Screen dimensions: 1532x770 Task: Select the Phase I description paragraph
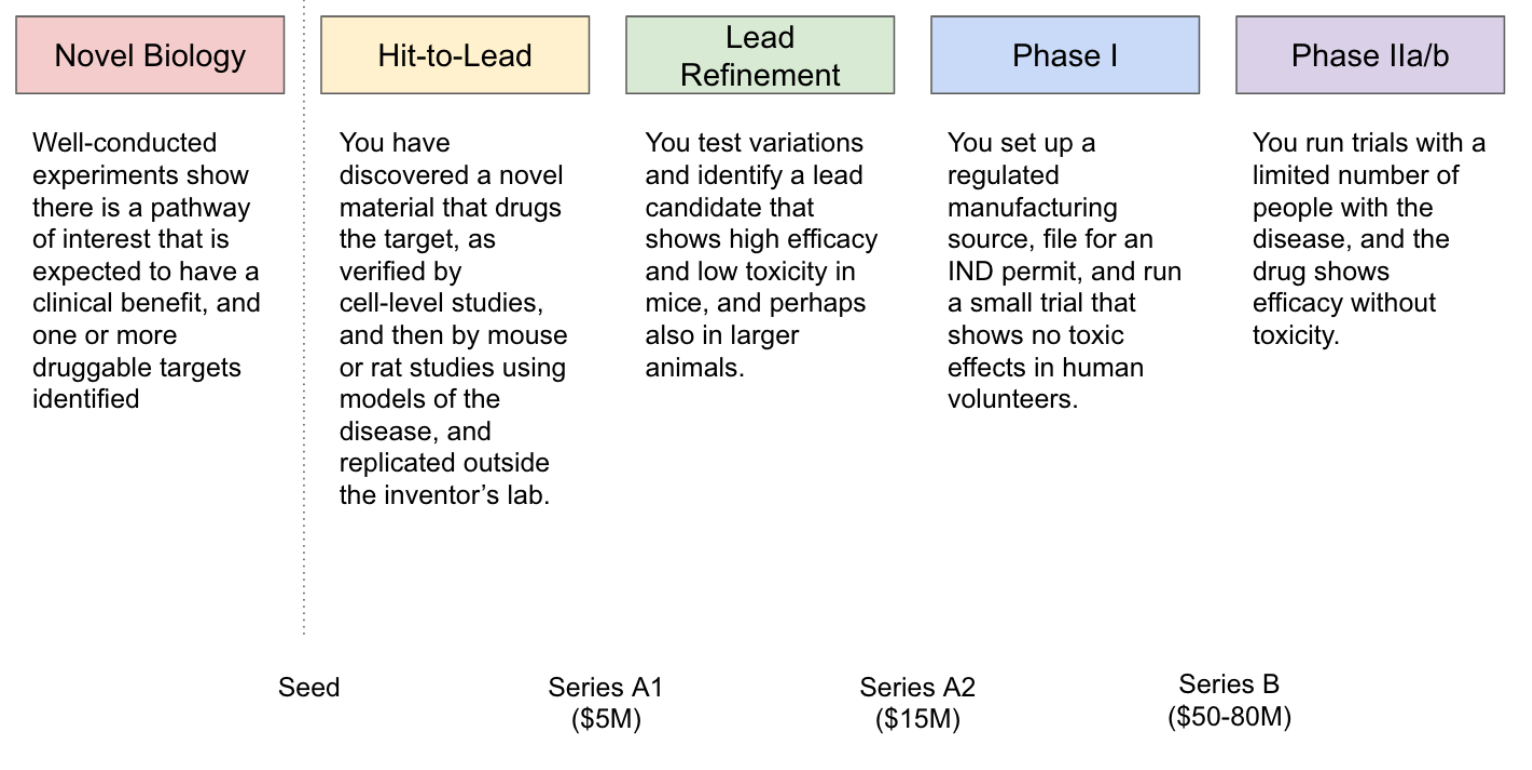coord(1064,271)
